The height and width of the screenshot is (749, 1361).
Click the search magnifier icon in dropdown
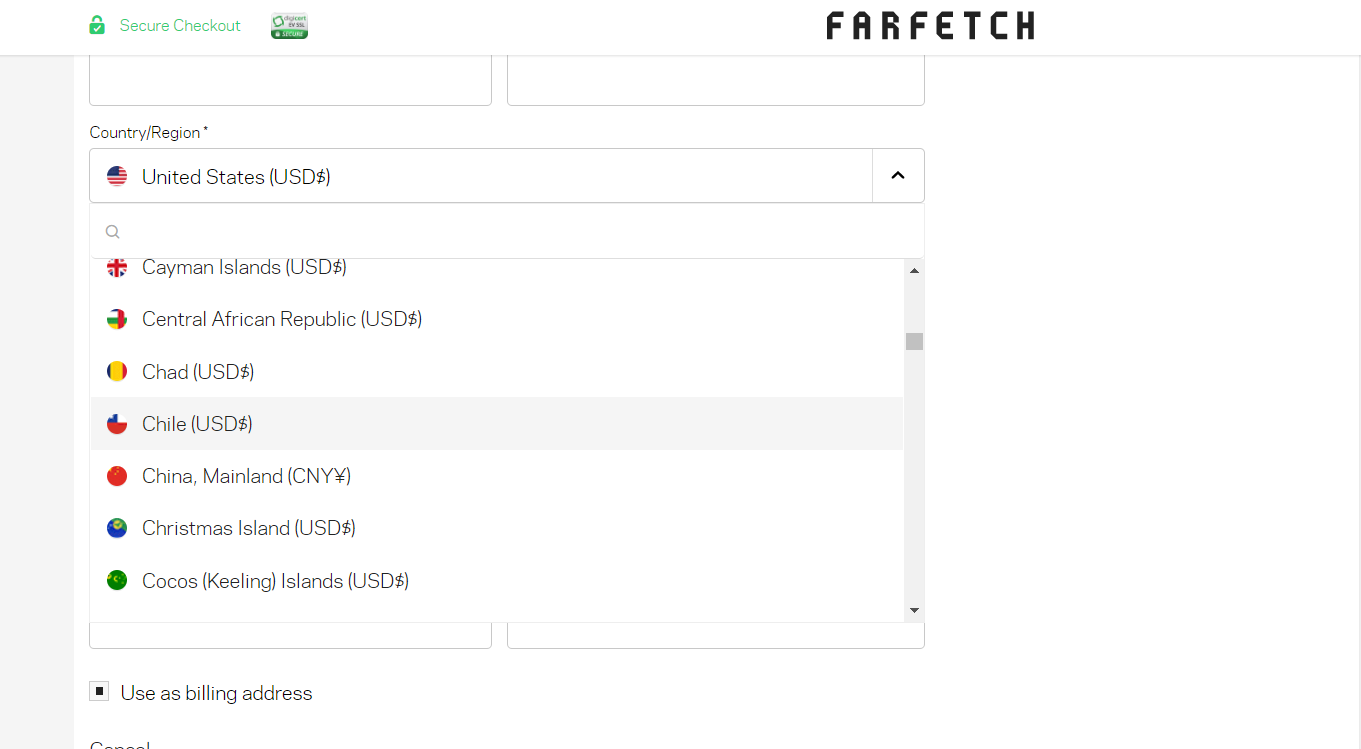[113, 232]
